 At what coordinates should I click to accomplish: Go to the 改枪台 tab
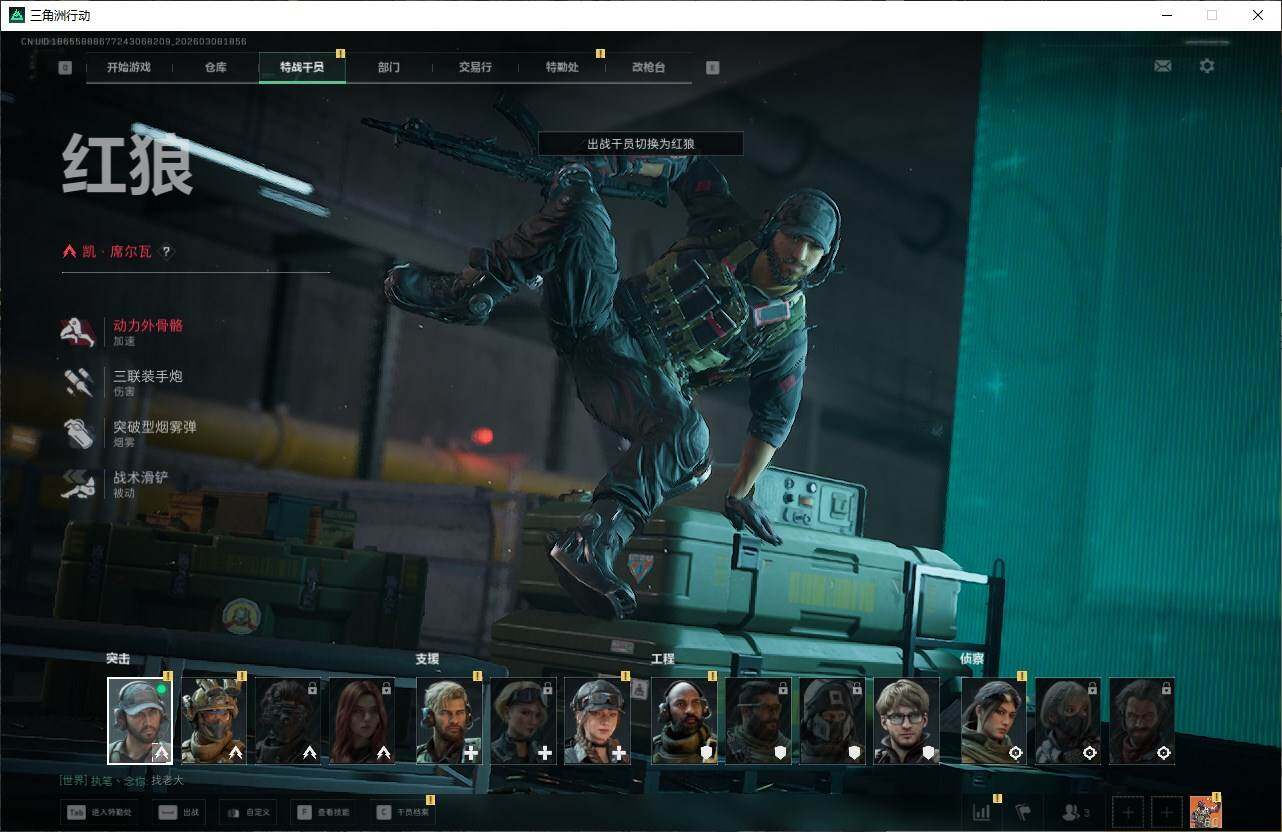(648, 67)
